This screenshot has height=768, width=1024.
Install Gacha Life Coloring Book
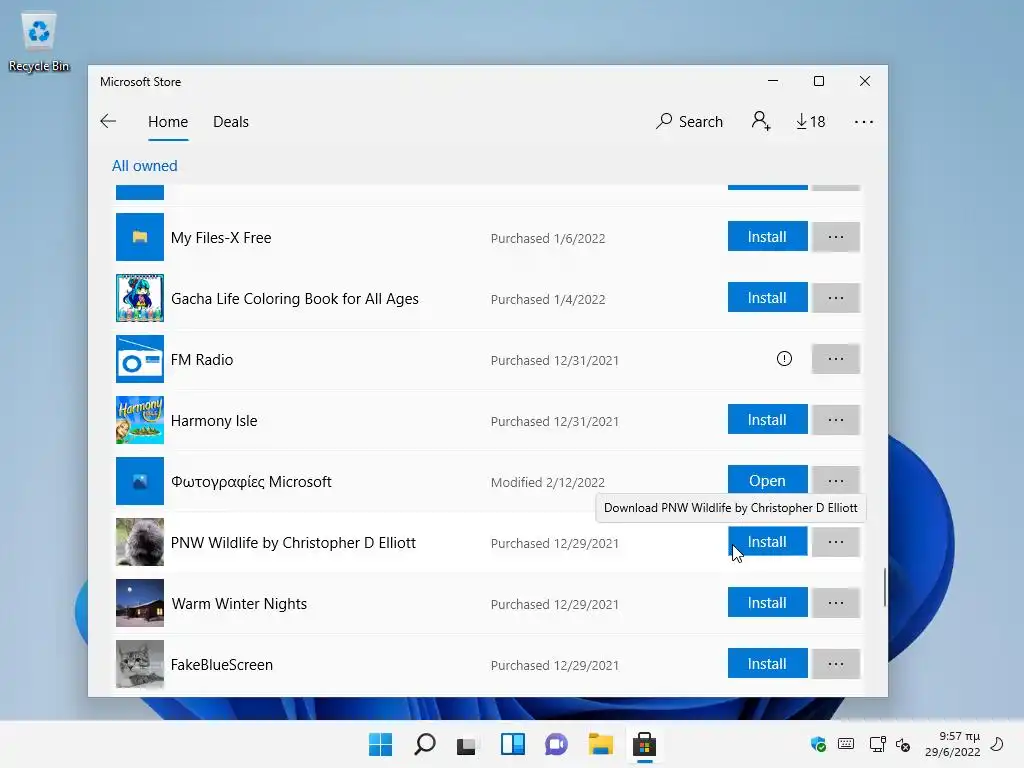(767, 298)
